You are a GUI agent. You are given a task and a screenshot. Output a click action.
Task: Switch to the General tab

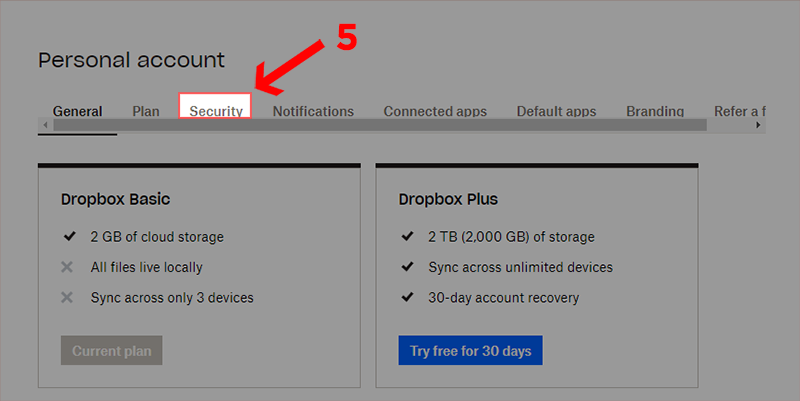click(x=77, y=111)
